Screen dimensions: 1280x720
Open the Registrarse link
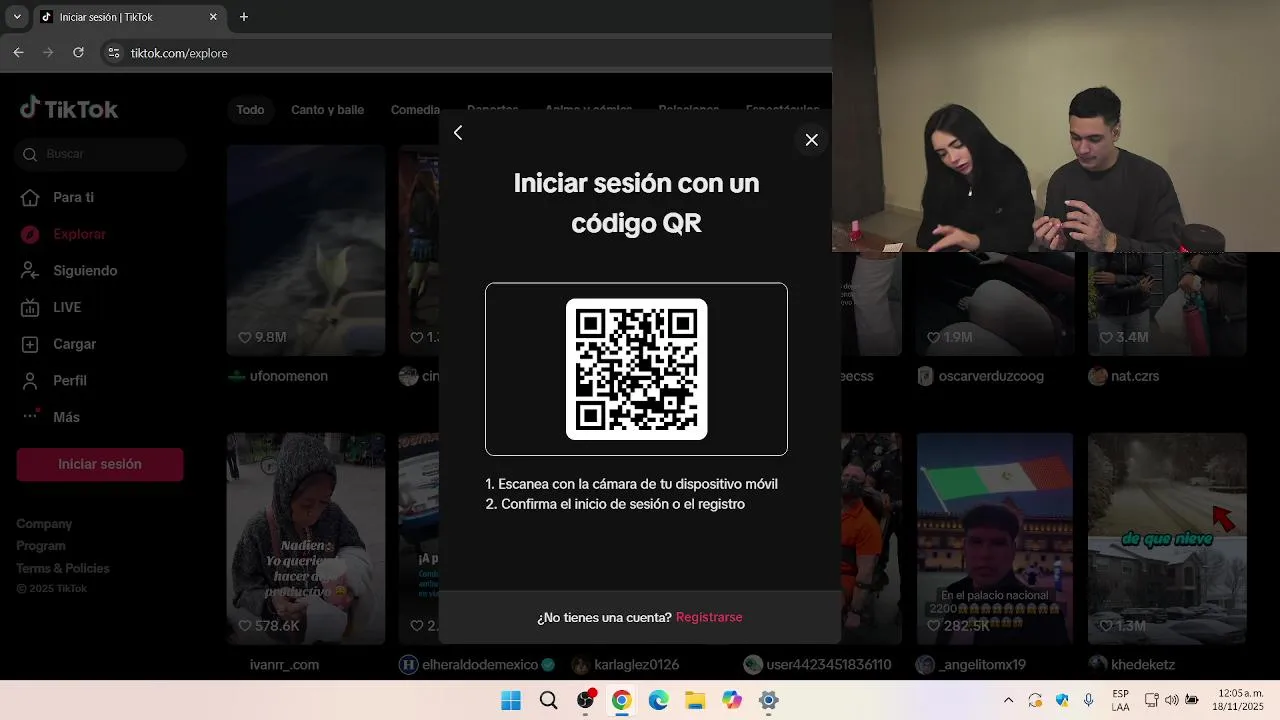[x=709, y=617]
